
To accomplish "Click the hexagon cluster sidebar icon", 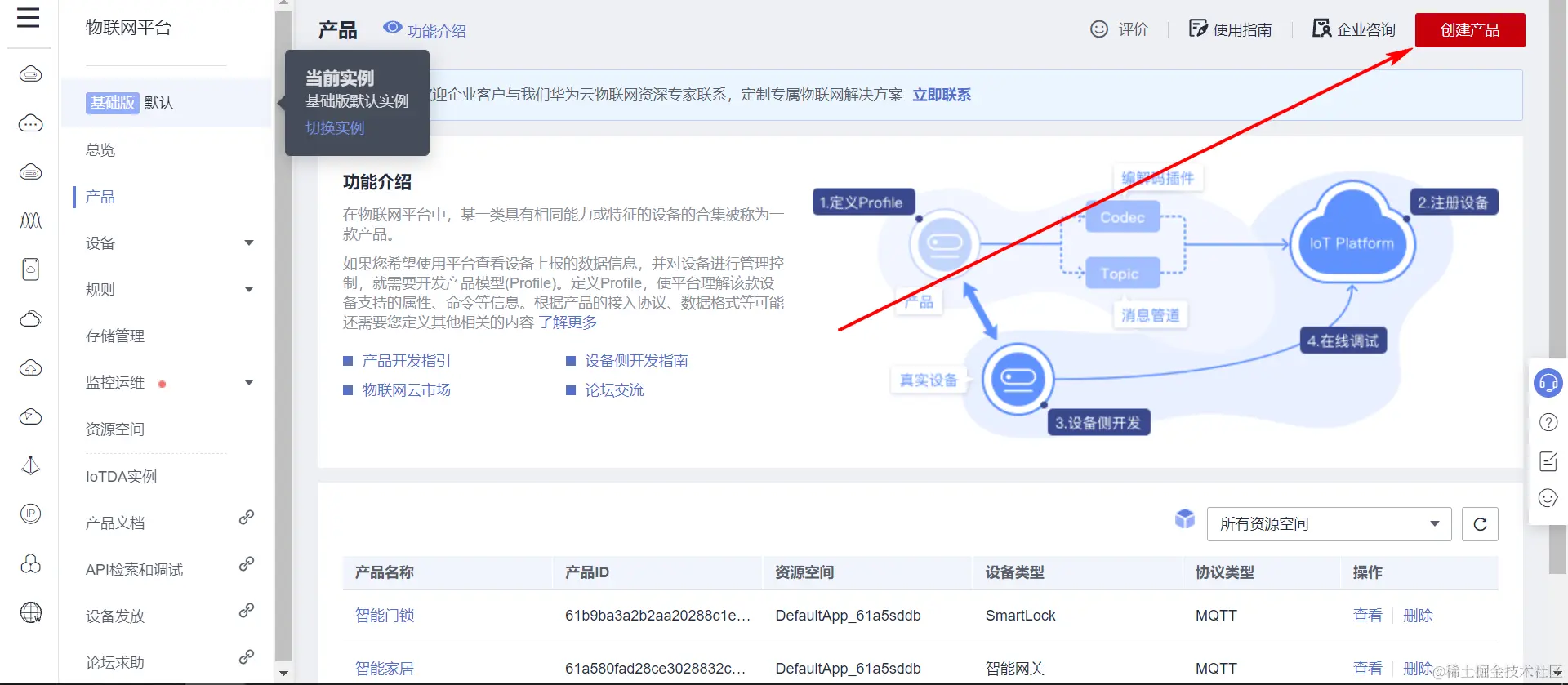I will pyautogui.click(x=31, y=563).
